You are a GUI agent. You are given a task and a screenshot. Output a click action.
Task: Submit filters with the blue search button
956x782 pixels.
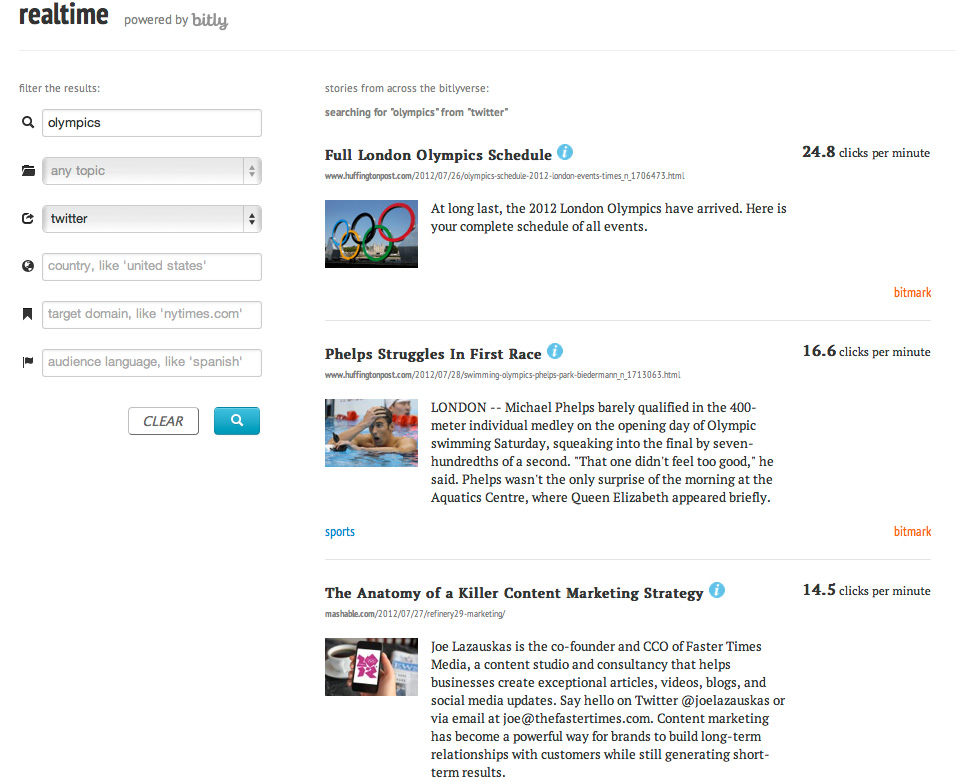[236, 421]
